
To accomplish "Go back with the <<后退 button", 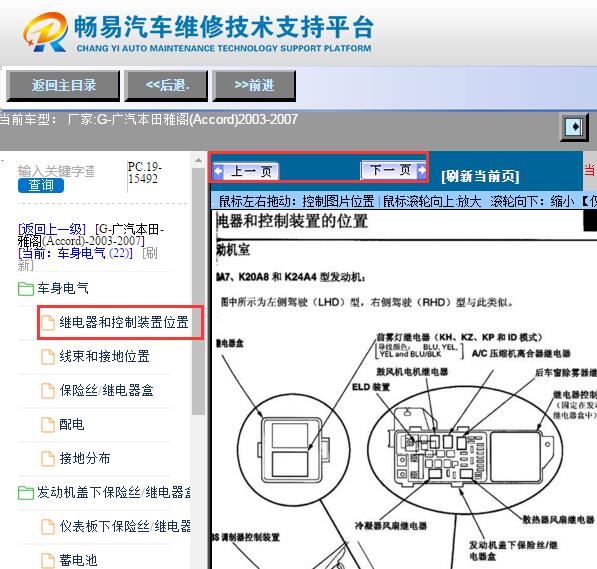I will (x=166, y=86).
